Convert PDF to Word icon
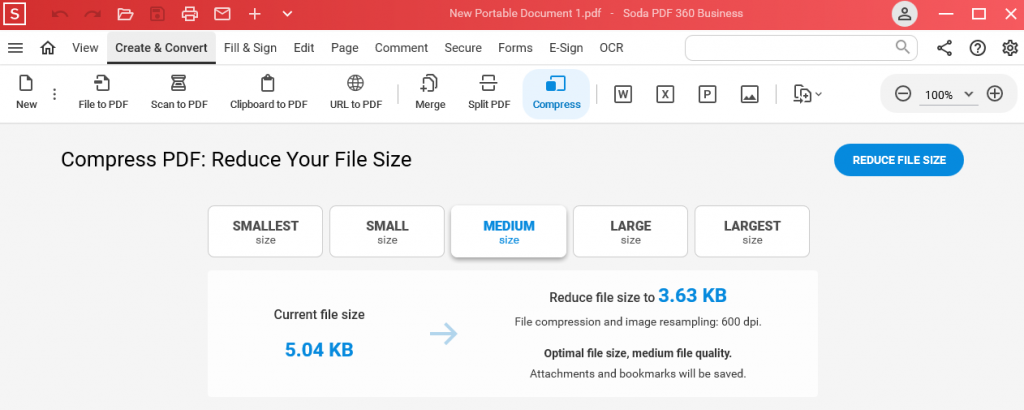The height and width of the screenshot is (410, 1024). [x=622, y=94]
